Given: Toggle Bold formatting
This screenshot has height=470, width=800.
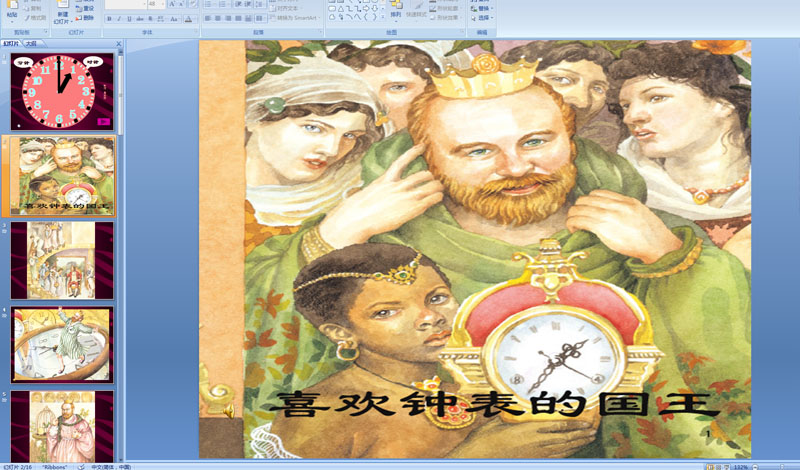Looking at the screenshot, I should (109, 19).
